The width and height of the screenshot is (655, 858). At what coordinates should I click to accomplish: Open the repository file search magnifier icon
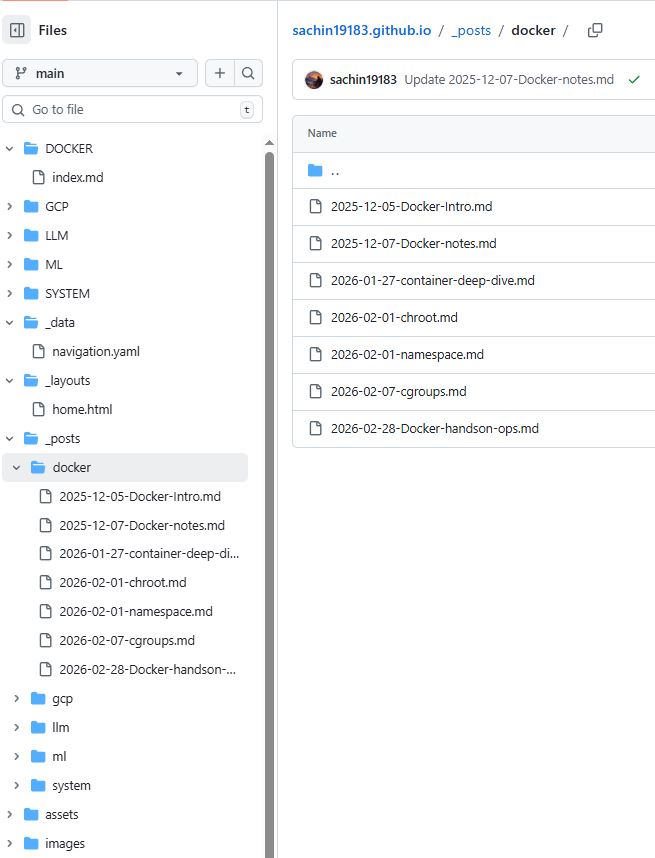[247, 73]
